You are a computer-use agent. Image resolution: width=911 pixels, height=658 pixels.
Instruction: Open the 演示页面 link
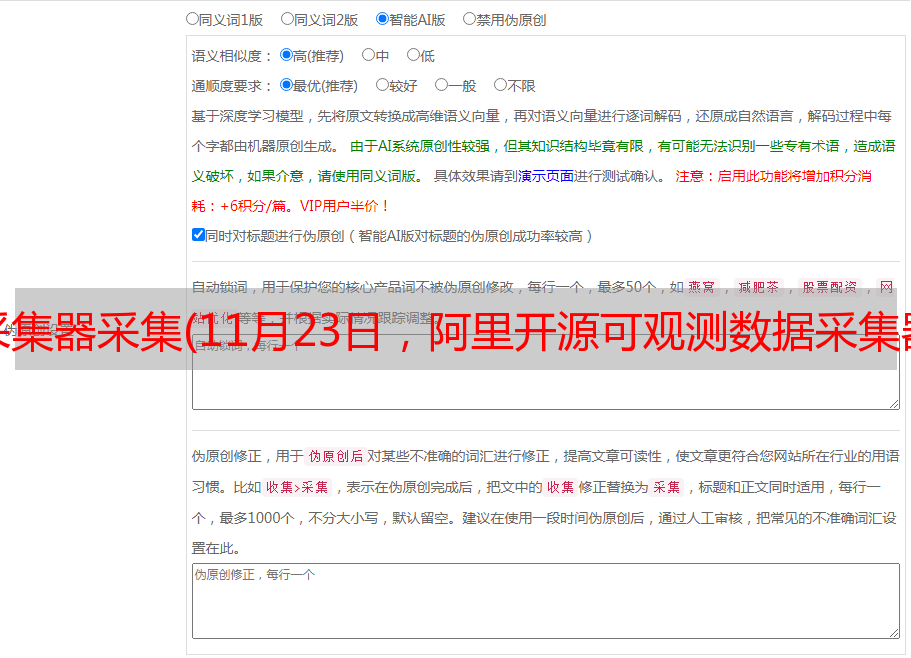click(x=546, y=176)
